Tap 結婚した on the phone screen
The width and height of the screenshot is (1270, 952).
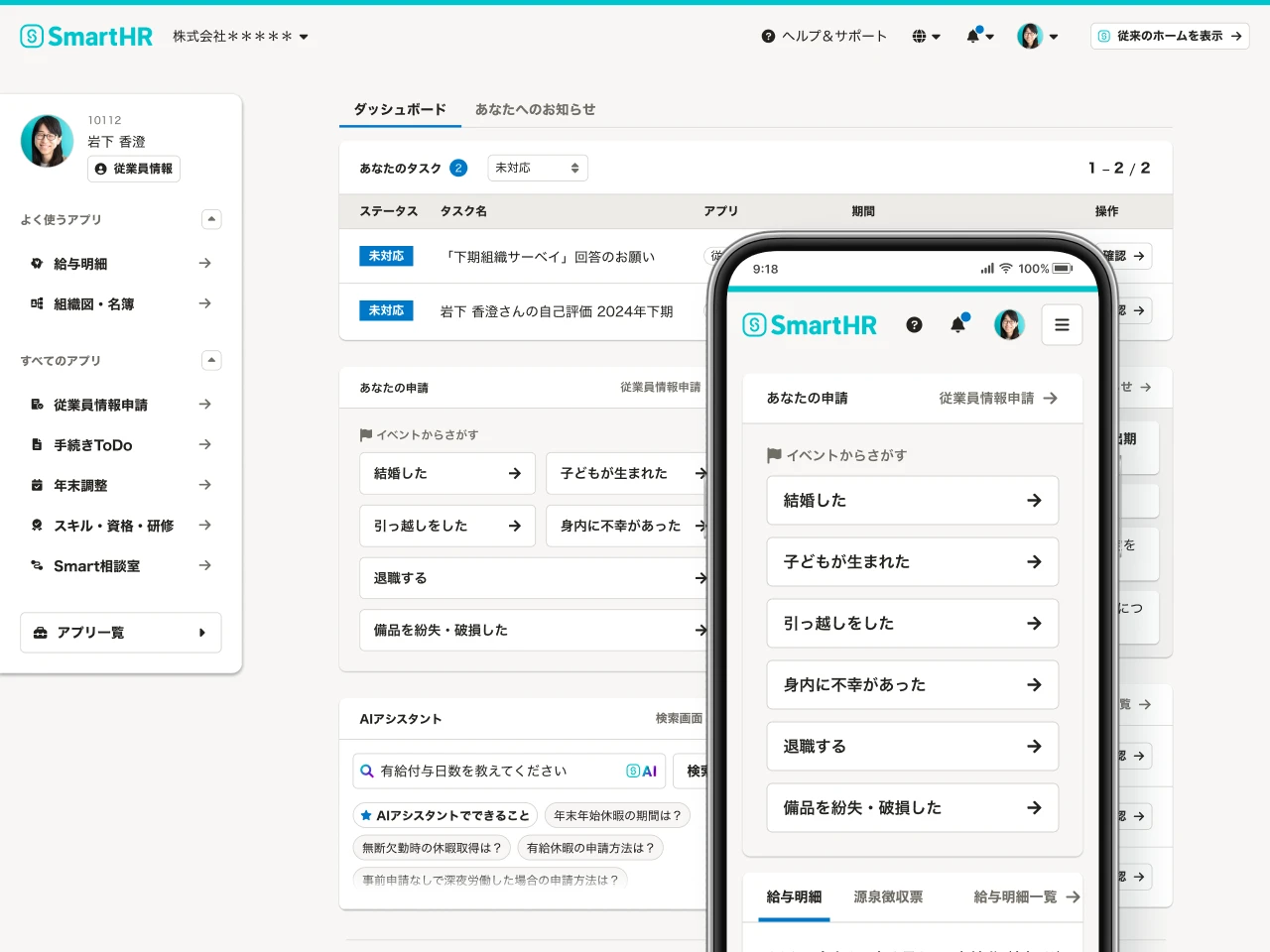[x=913, y=501]
